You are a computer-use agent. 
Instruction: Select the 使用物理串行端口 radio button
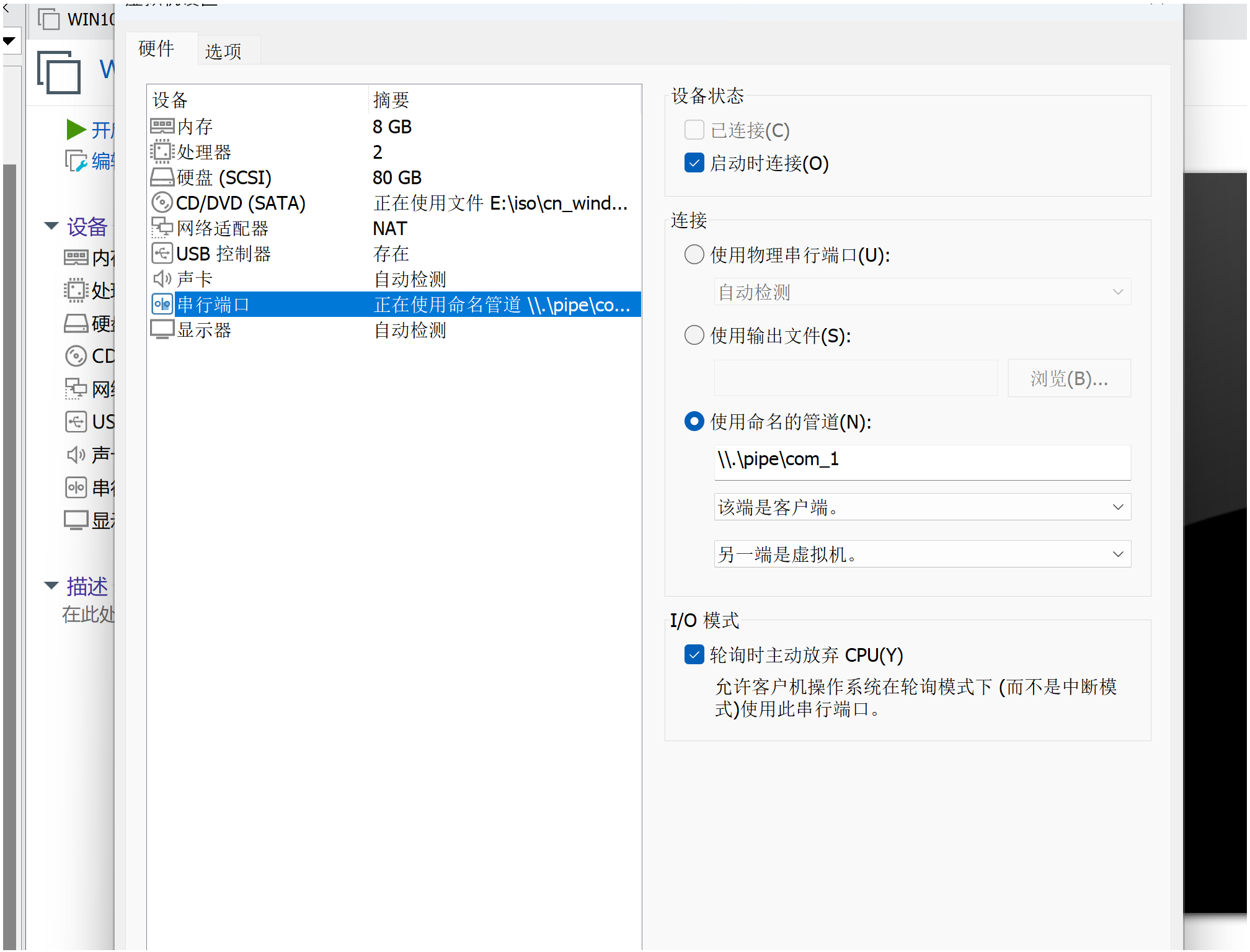point(694,254)
